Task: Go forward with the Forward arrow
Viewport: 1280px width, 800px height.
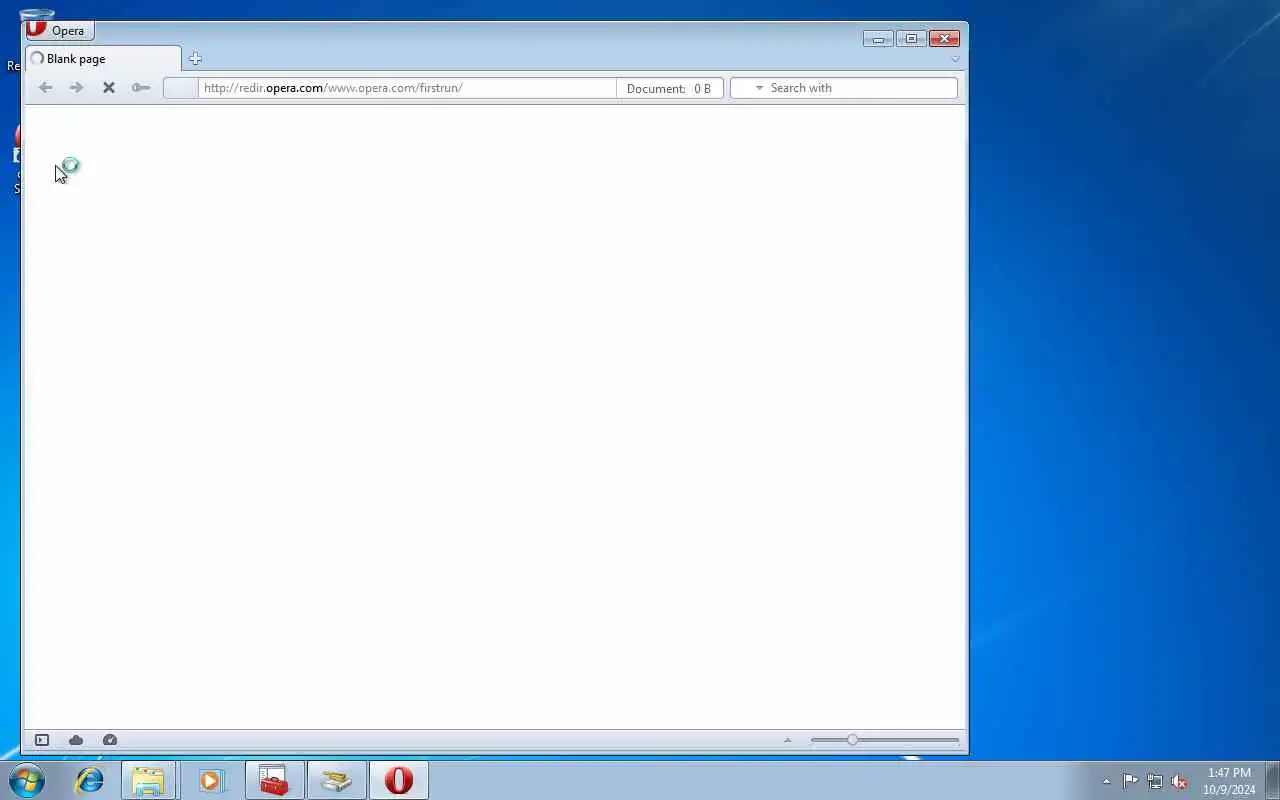Action: tap(77, 88)
